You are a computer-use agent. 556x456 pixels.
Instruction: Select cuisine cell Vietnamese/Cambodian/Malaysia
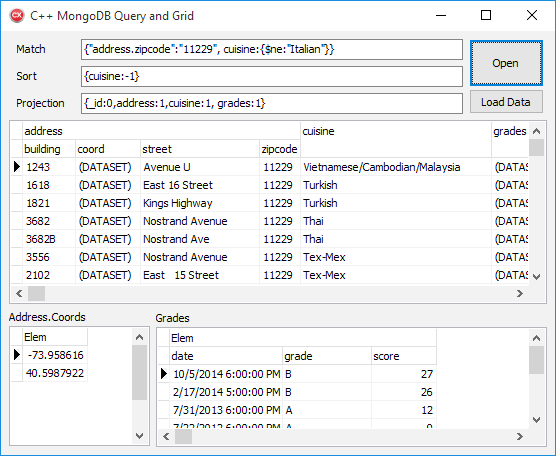[x=396, y=167]
